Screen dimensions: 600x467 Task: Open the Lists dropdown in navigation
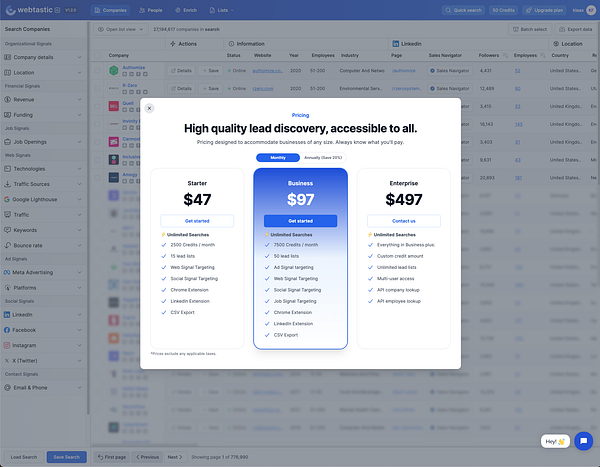[222, 10]
